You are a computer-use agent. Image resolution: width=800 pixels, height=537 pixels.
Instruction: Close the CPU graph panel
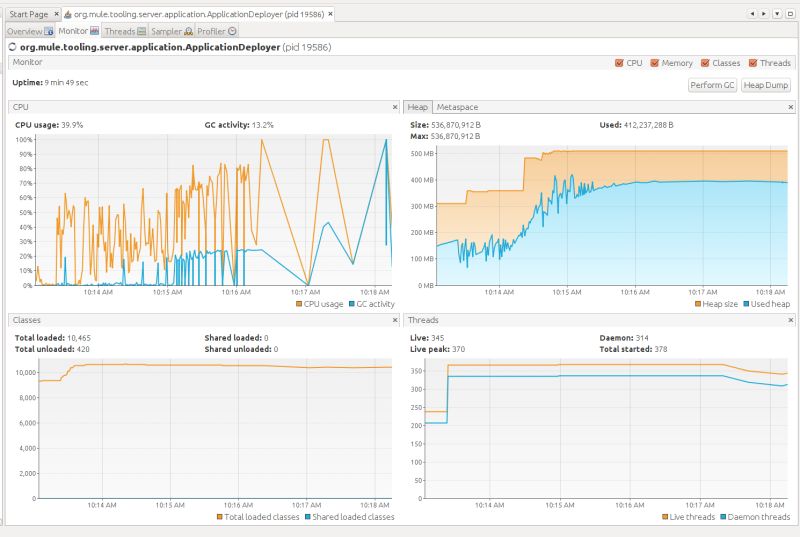click(x=395, y=107)
